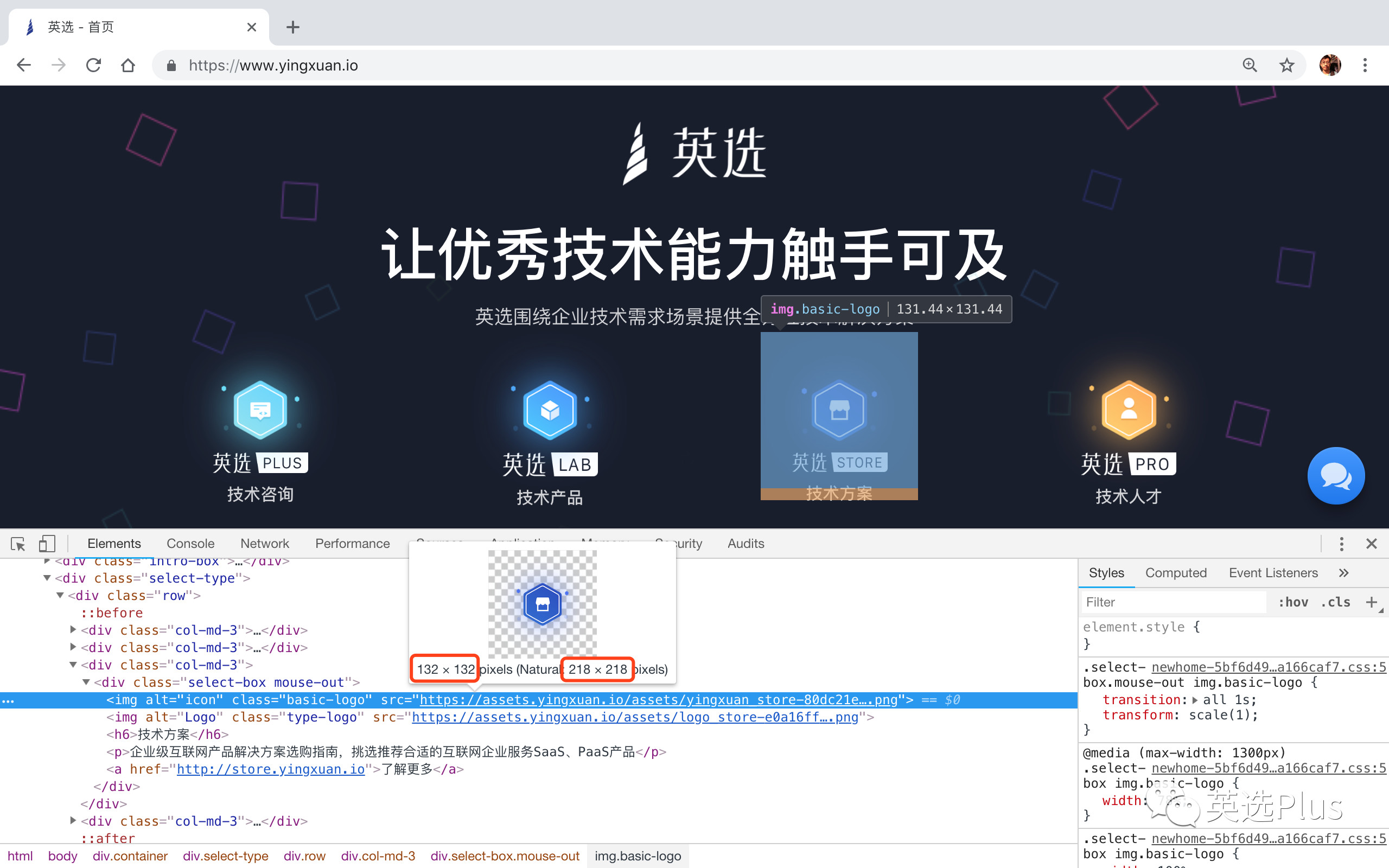Open the logo_store png src link

click(x=635, y=717)
